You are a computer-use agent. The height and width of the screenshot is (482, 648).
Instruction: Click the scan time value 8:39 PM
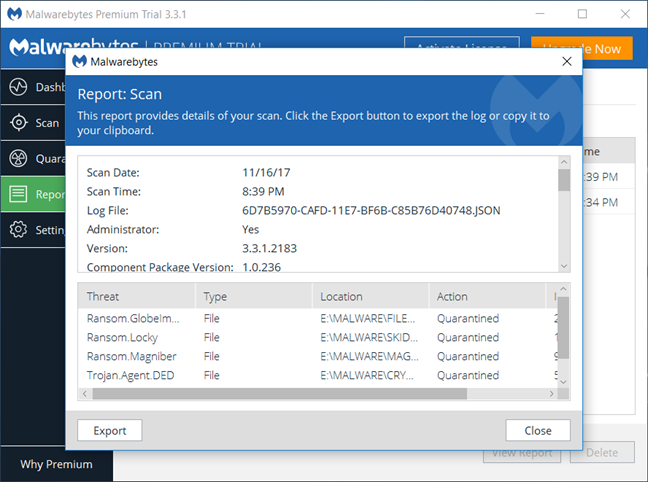coord(263,191)
